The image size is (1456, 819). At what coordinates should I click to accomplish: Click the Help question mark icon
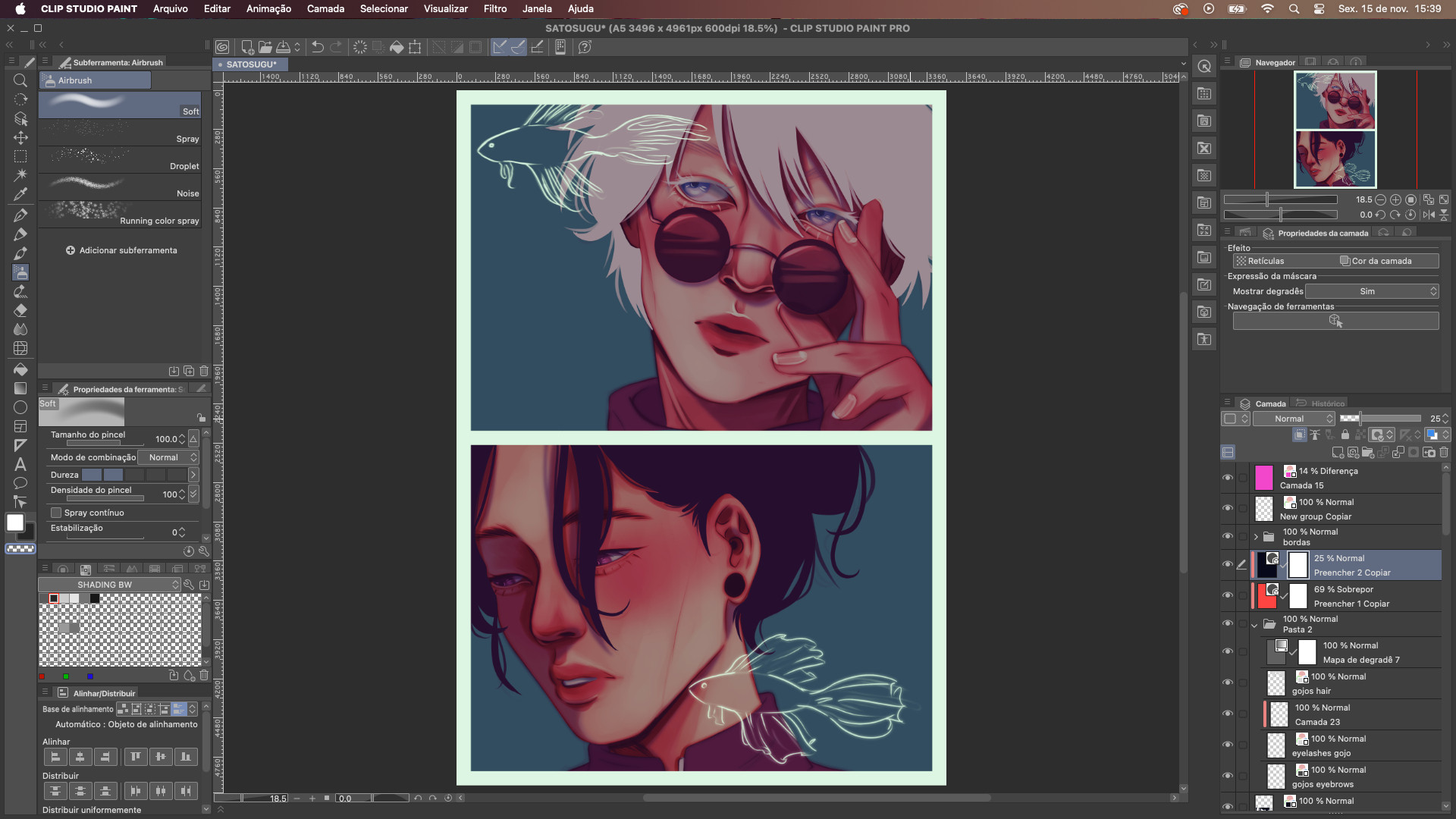(585, 47)
